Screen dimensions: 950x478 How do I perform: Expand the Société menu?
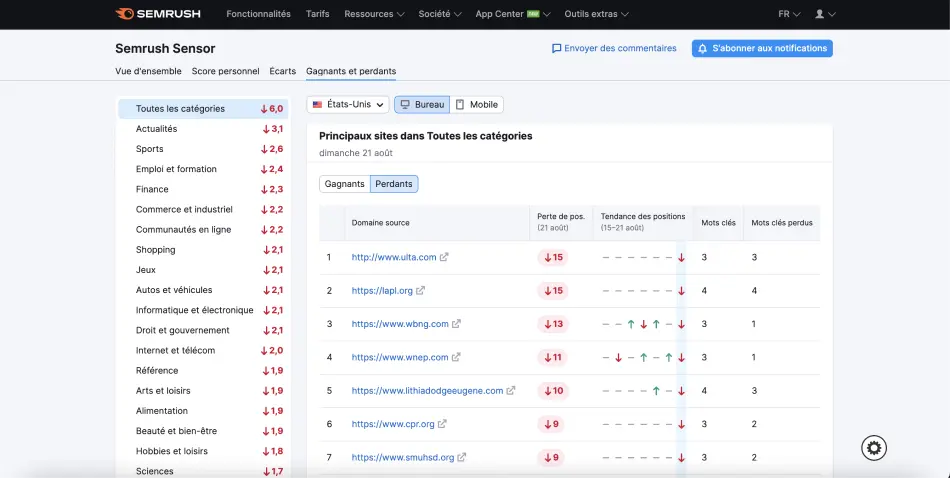coord(440,14)
